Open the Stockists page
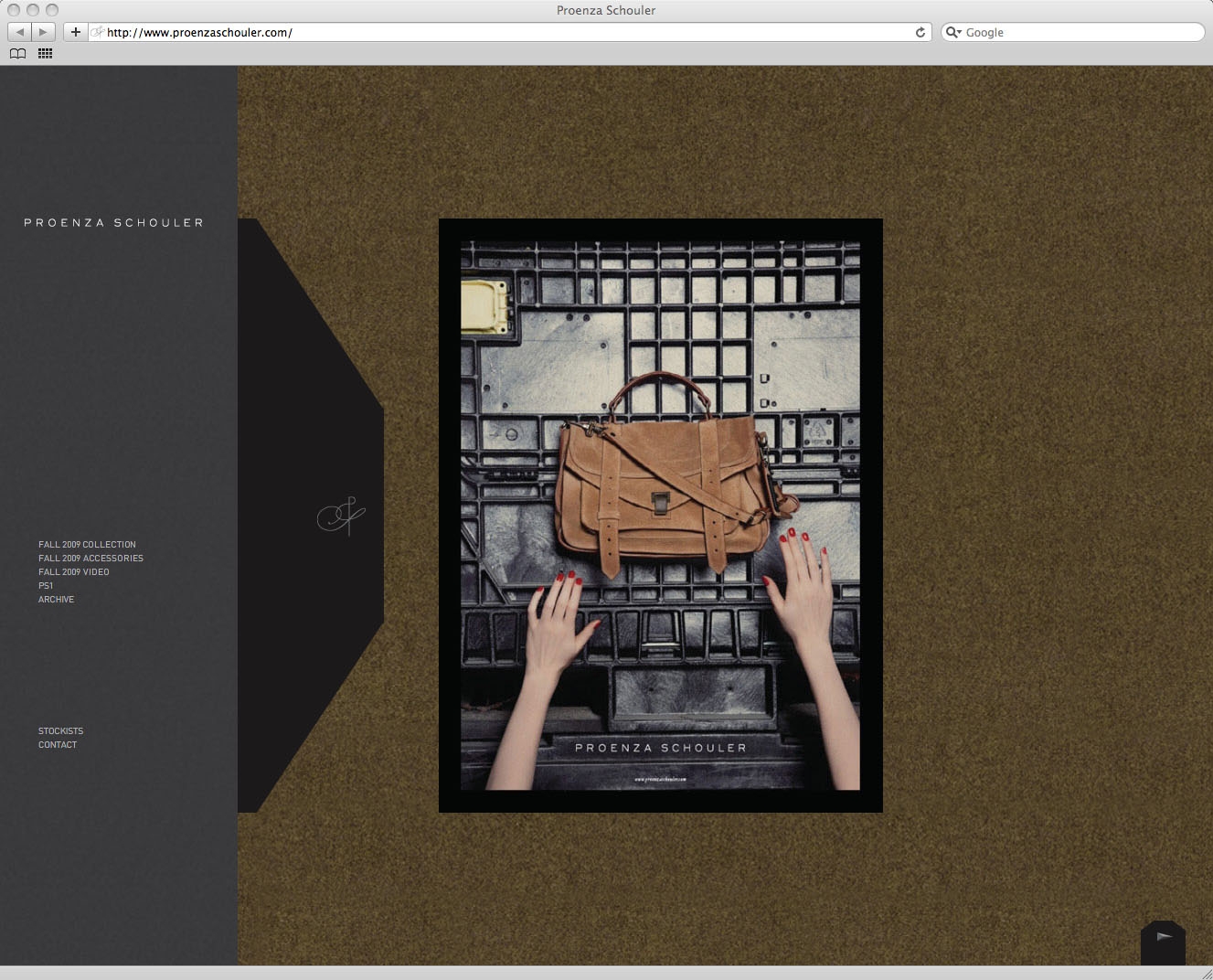The width and height of the screenshot is (1213, 980). tap(60, 730)
